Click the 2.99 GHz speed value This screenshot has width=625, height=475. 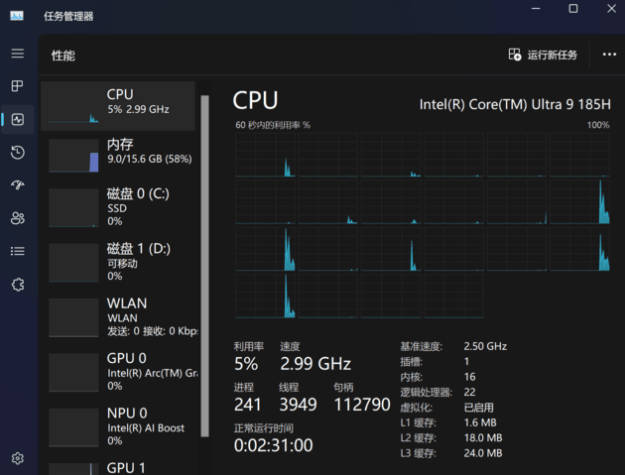click(x=315, y=364)
